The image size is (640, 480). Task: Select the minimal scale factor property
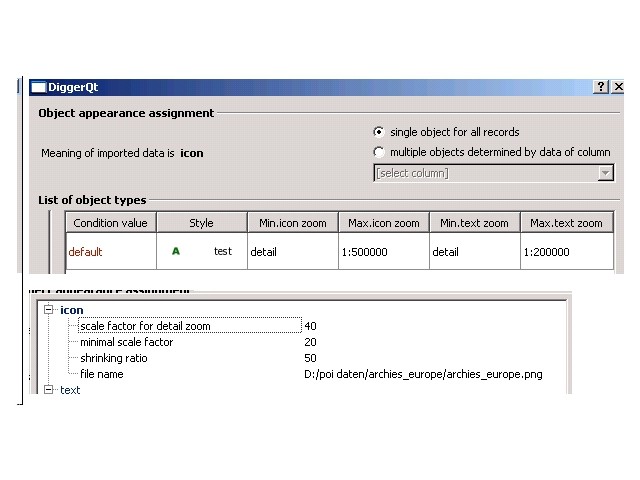click(126, 342)
